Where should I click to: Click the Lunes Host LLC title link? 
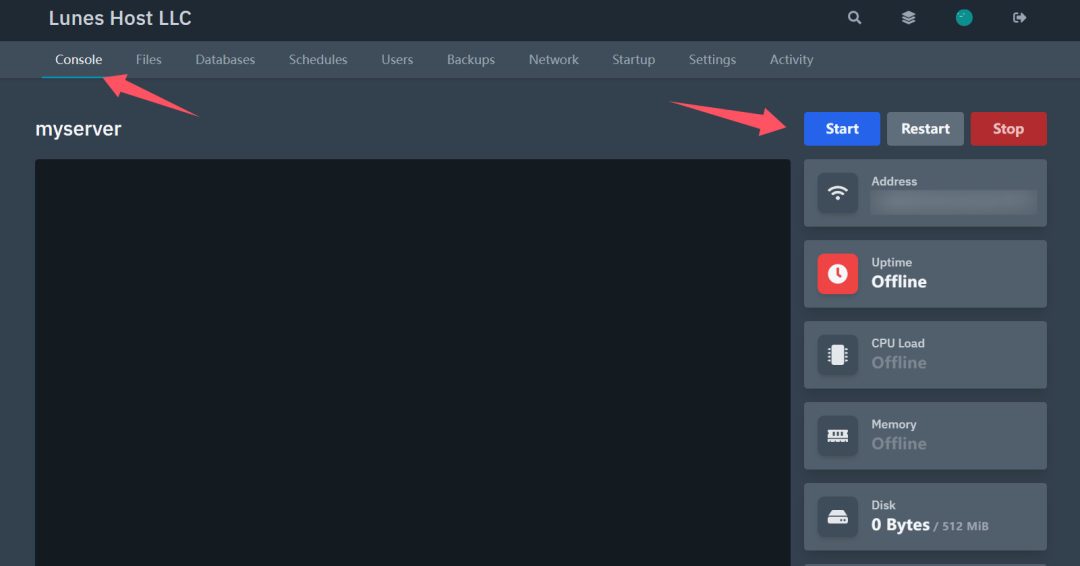(120, 18)
